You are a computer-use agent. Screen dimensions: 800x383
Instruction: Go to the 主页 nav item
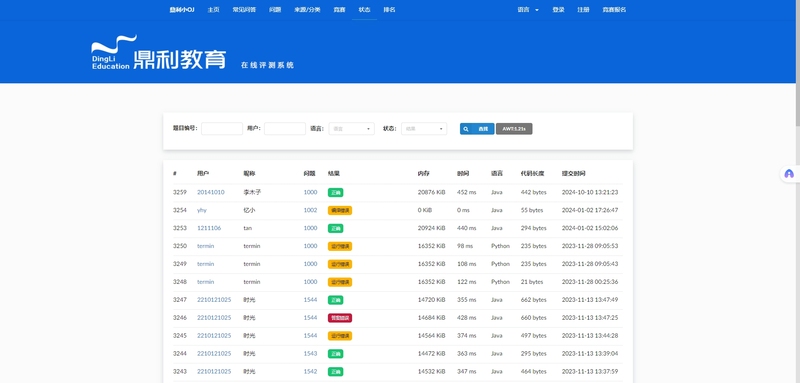pos(213,10)
